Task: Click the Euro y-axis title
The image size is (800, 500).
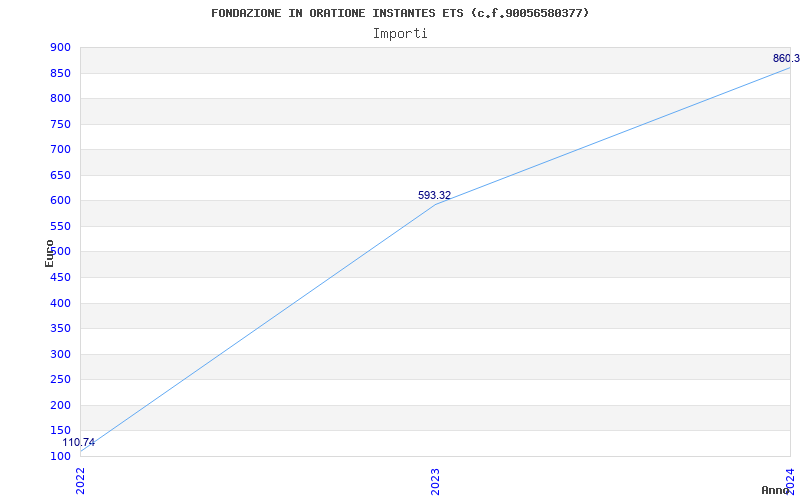Action: click(49, 253)
